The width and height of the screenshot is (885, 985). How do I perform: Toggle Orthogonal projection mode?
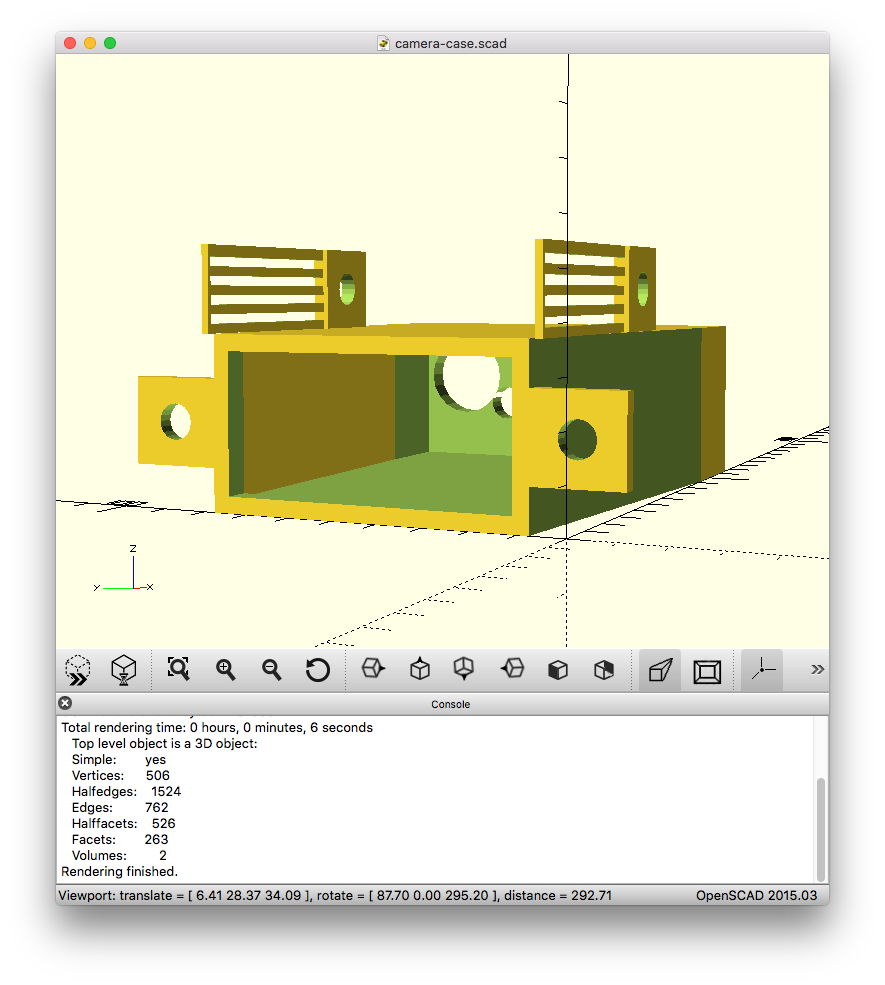(707, 669)
